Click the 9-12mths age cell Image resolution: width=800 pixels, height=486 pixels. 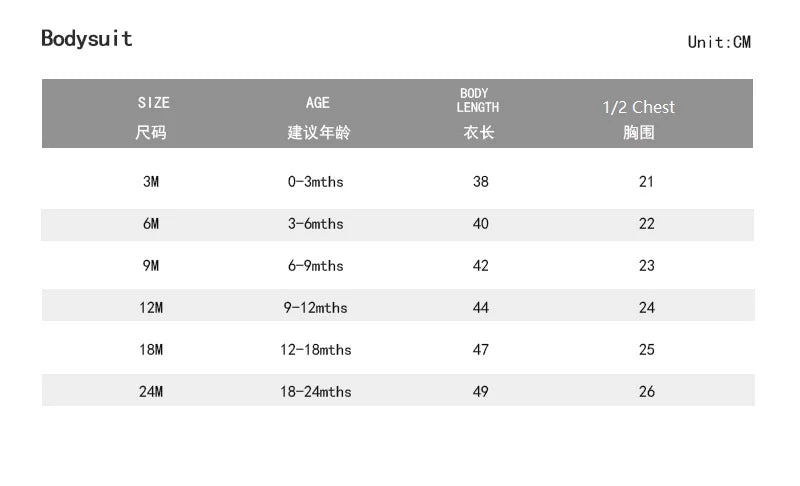pos(316,308)
